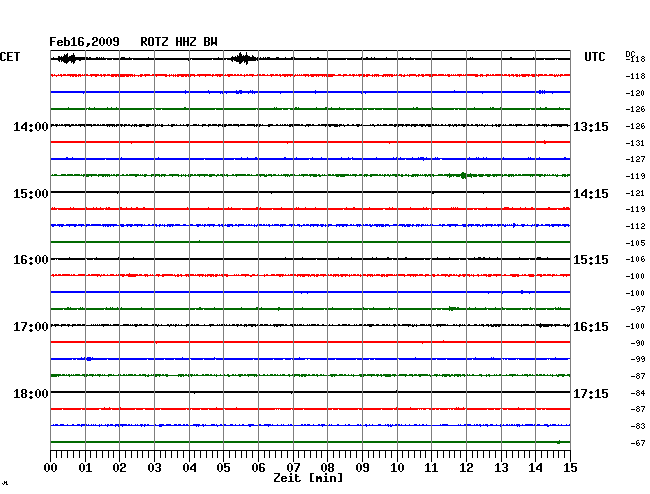
Task: Click the blue trace spike just after minute 01
Action: coord(89,359)
